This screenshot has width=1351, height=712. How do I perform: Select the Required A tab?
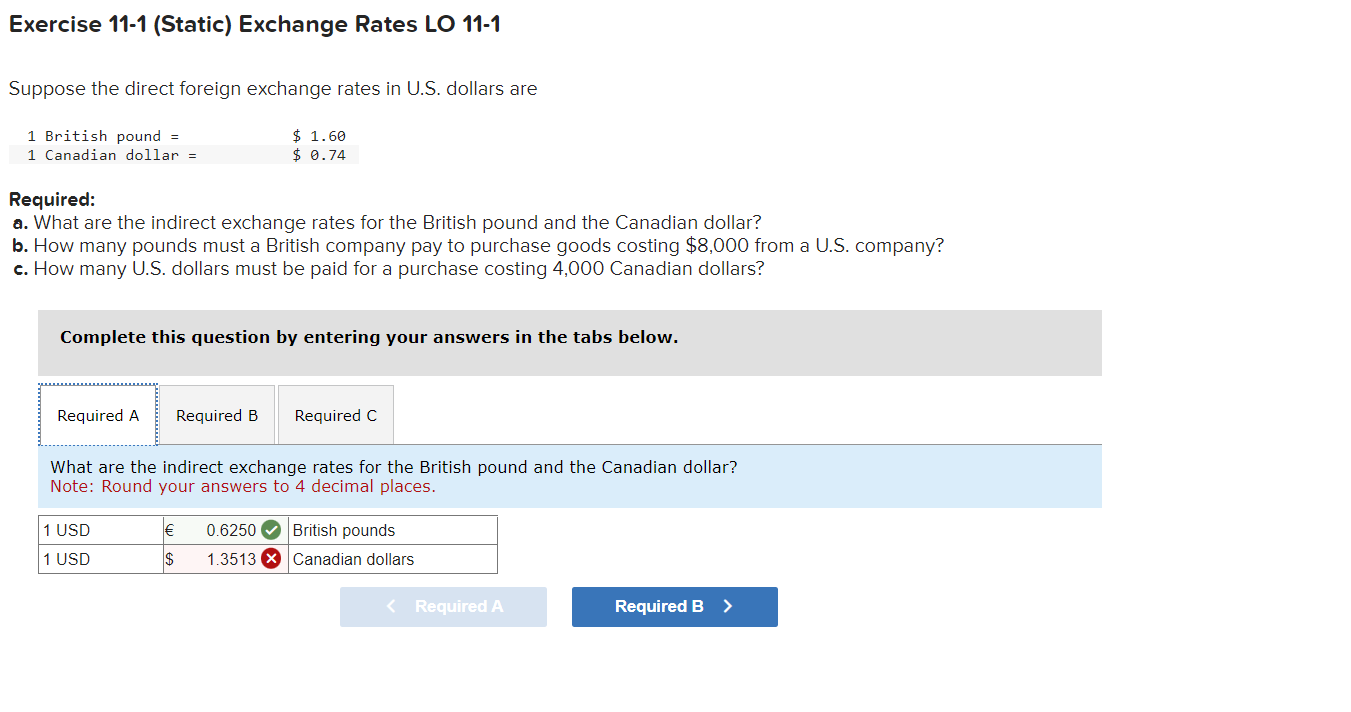click(97, 414)
